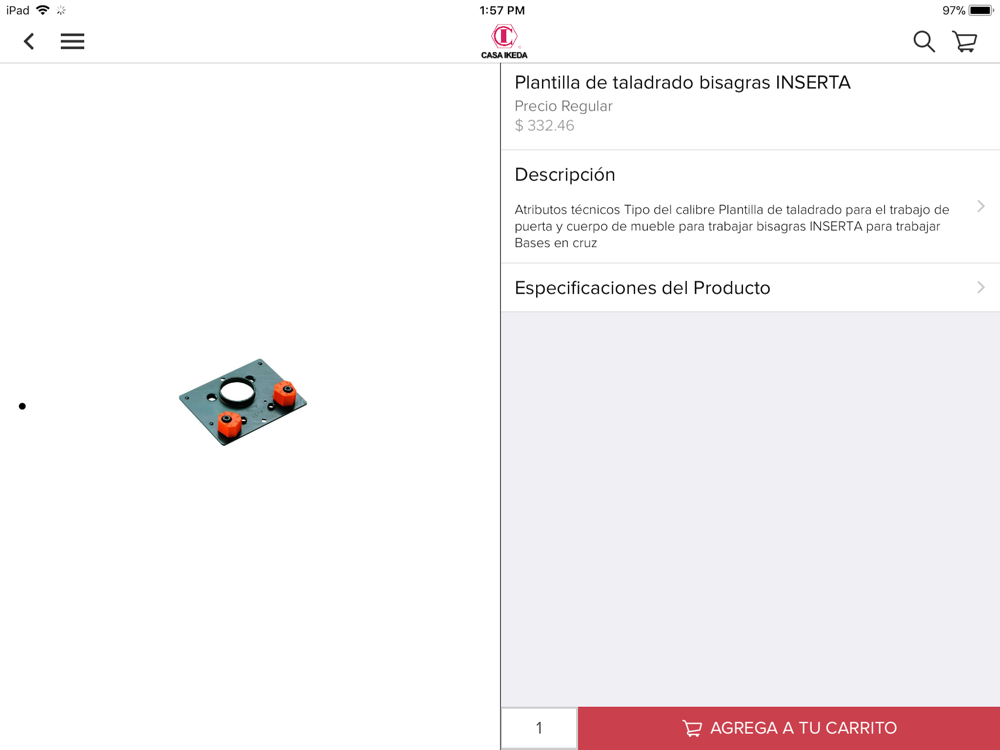Viewport: 1000px width, 750px height.
Task: Go back with the left arrow icon
Action: click(x=29, y=41)
